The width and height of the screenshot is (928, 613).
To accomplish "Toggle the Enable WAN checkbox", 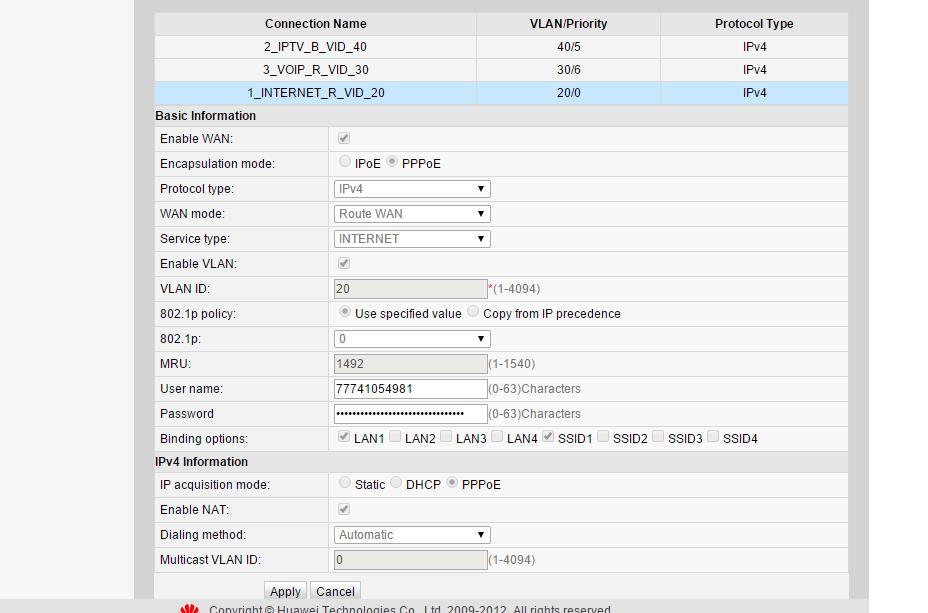I will point(344,139).
